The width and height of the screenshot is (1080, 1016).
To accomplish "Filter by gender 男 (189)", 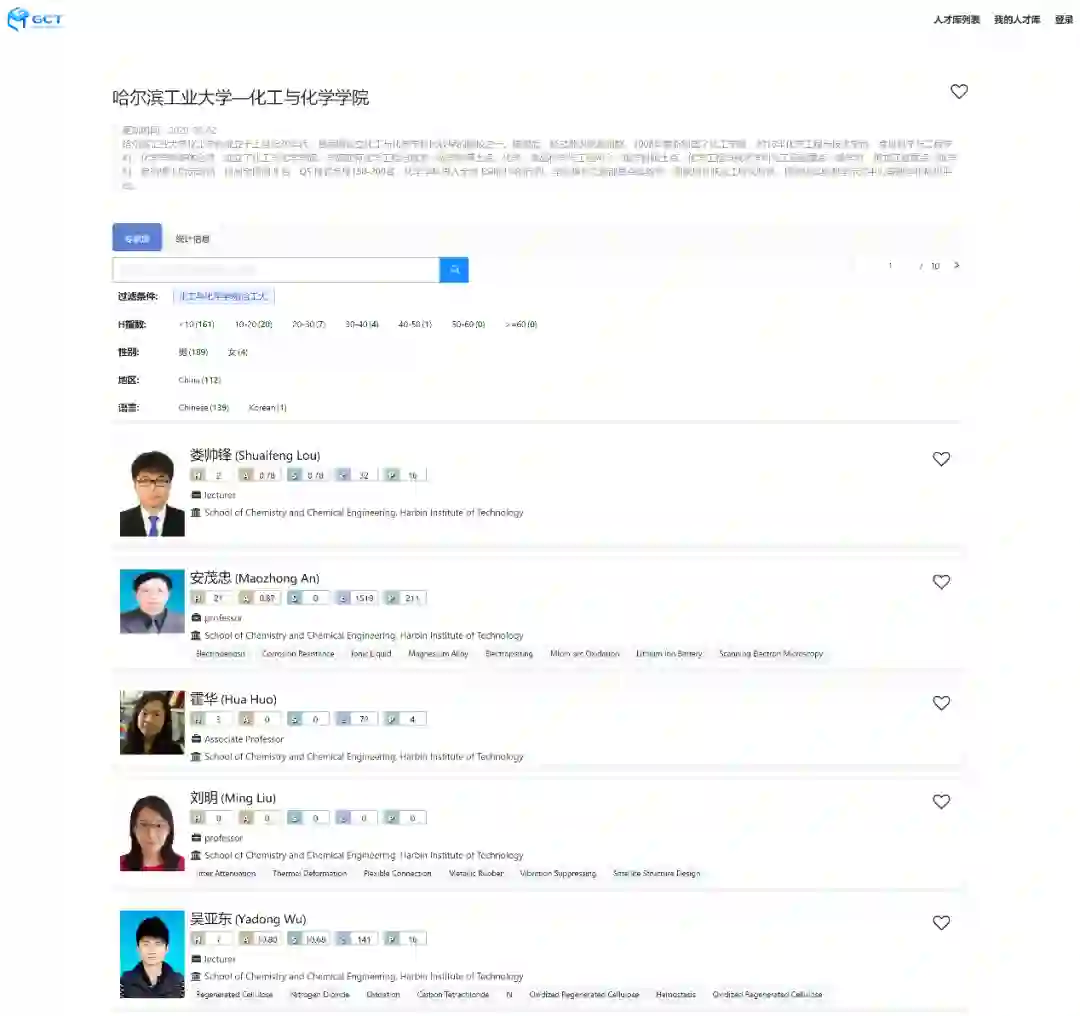I will click(193, 352).
